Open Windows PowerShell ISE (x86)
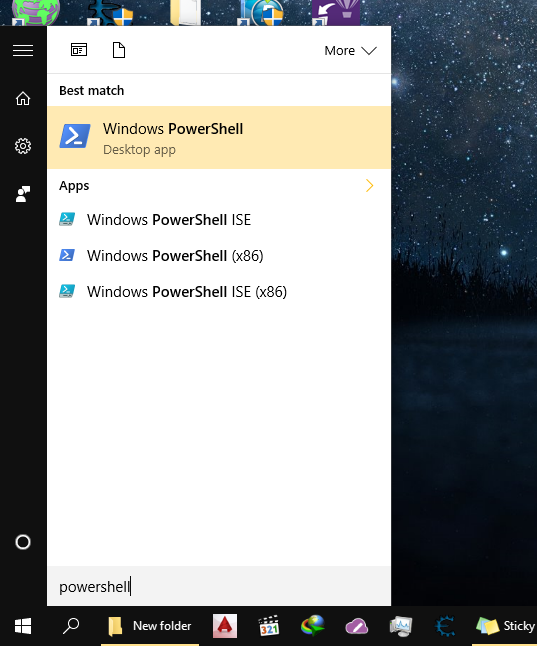This screenshot has height=647, width=537. pyautogui.click(x=219, y=292)
